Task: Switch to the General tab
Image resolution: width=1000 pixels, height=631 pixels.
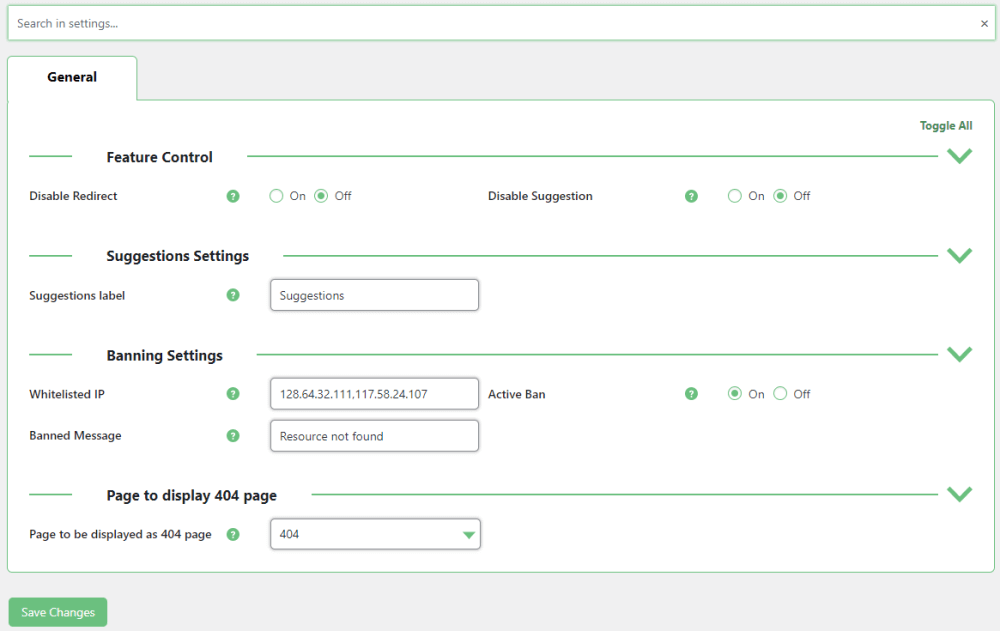Action: point(72,77)
